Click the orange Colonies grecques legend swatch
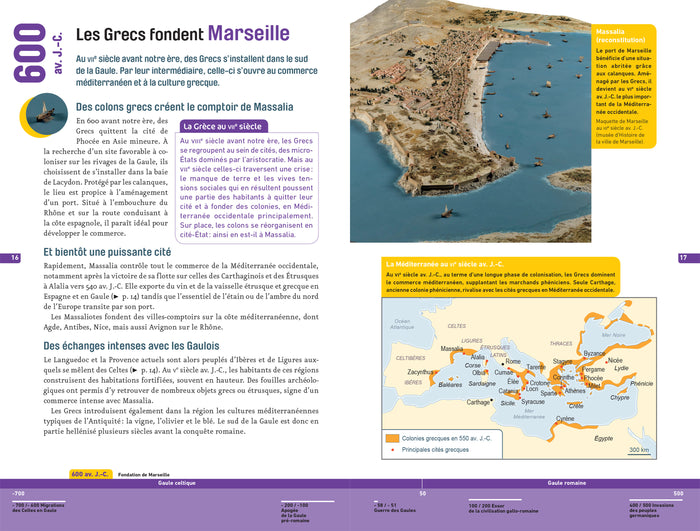The width and height of the screenshot is (700, 531). tap(393, 438)
